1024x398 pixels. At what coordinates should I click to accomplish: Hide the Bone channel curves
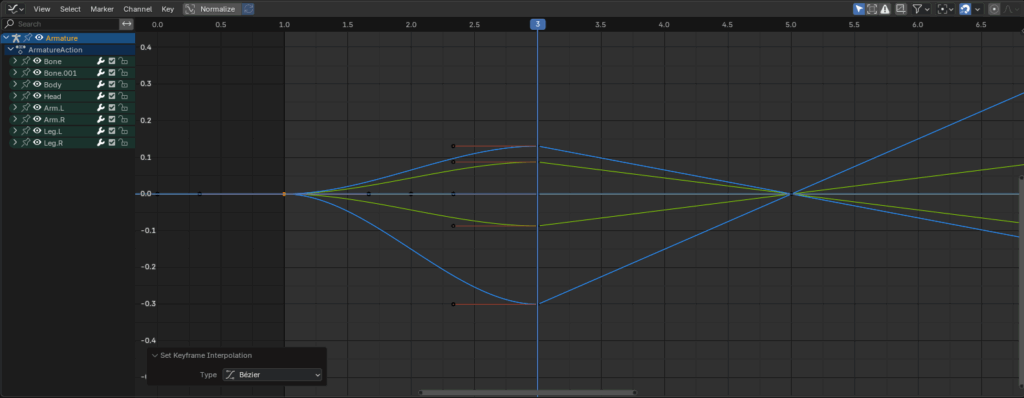pyautogui.click(x=37, y=61)
